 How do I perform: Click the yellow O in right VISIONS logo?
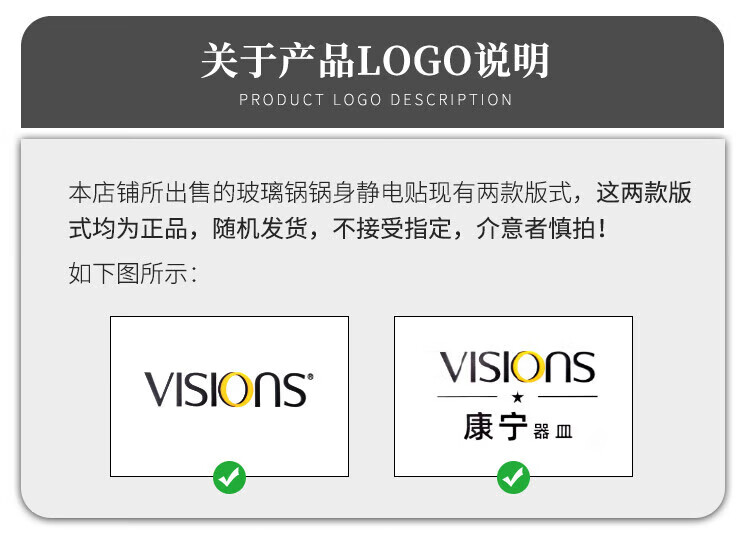pos(527,367)
